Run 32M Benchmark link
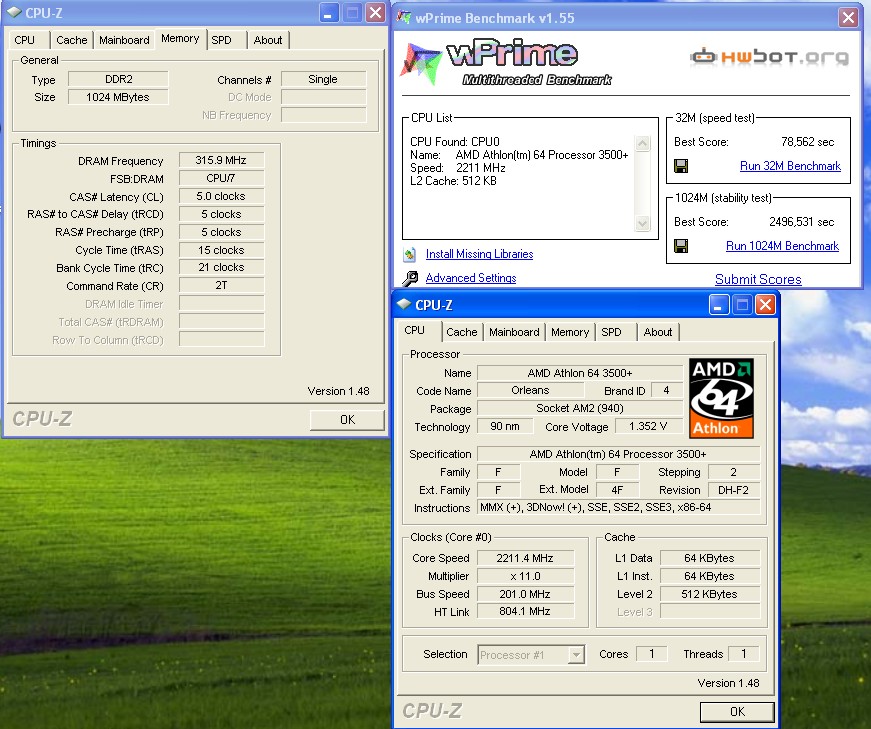 click(790, 166)
